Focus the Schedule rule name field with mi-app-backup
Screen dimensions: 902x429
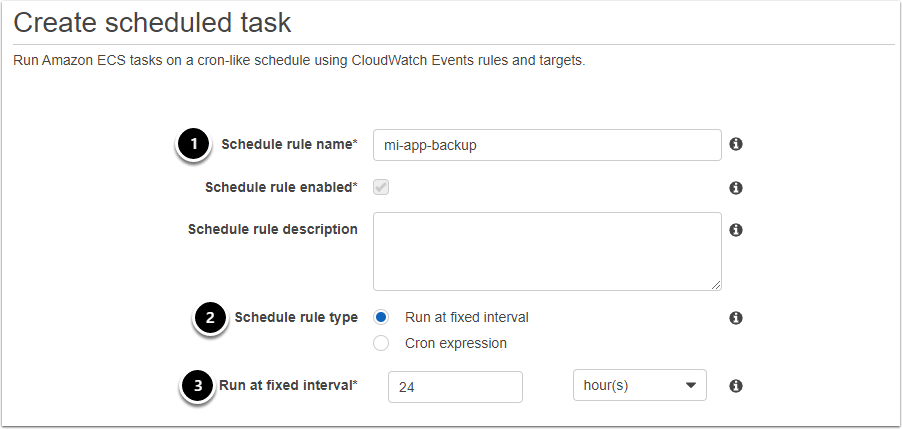coord(547,145)
